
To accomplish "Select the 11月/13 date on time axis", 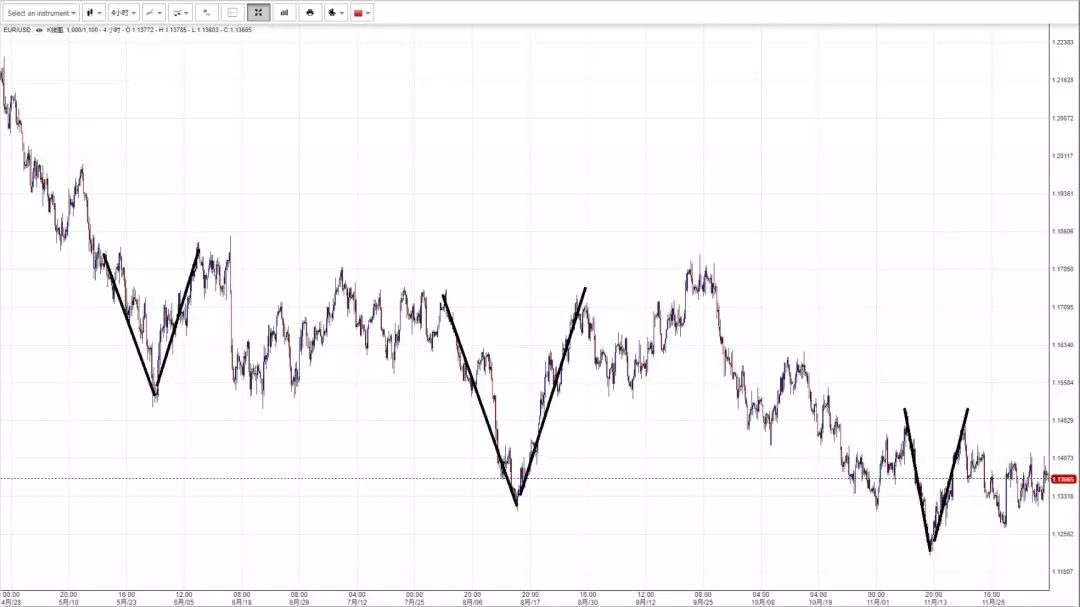I will pyautogui.click(x=934, y=602).
